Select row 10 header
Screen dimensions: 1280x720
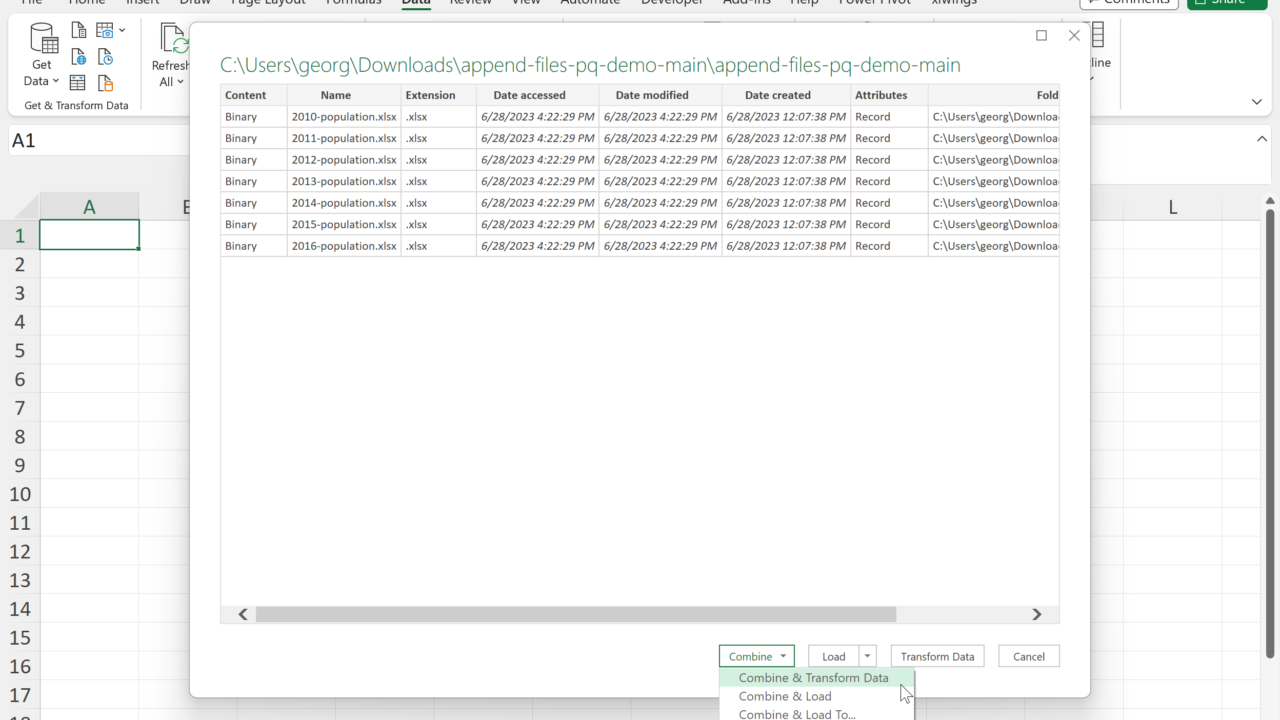click(x=19, y=494)
